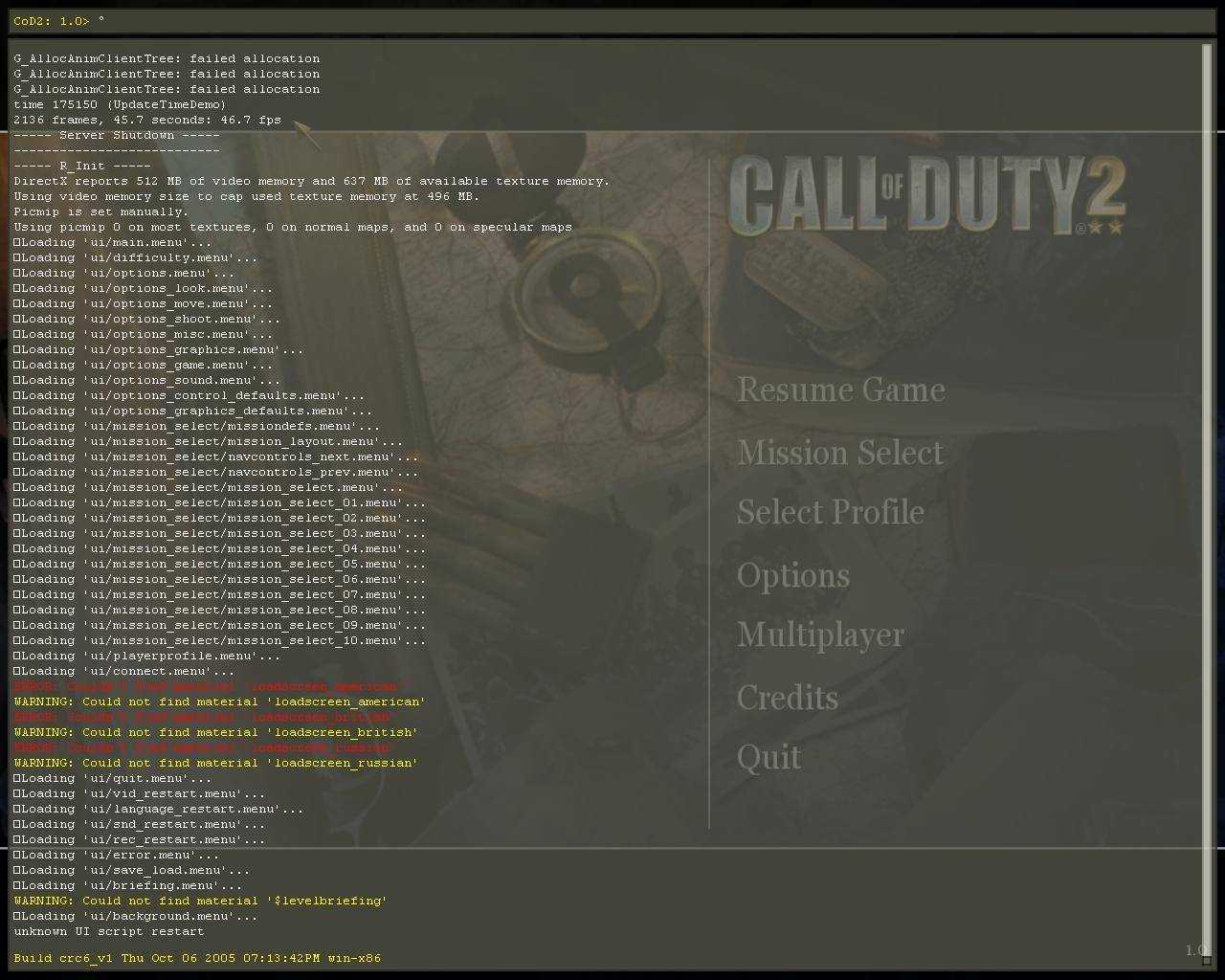Click Loading 'mission_select_10.menu' line
The image size is (1225, 980).
tap(220, 640)
